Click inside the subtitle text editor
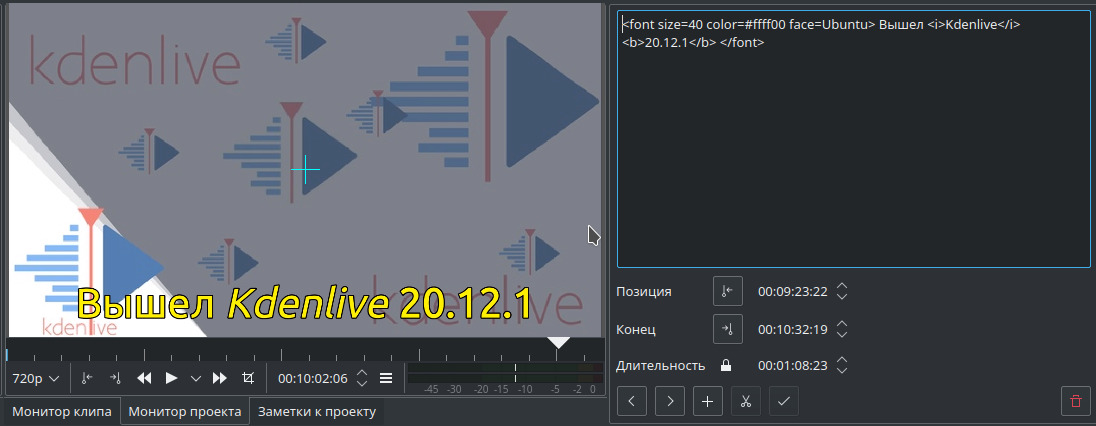The image size is (1096, 426). pos(853,139)
